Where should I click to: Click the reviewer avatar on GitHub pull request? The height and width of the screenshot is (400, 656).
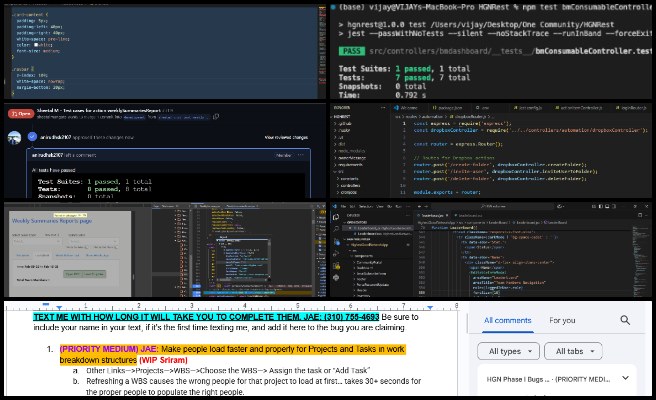(x=14, y=138)
